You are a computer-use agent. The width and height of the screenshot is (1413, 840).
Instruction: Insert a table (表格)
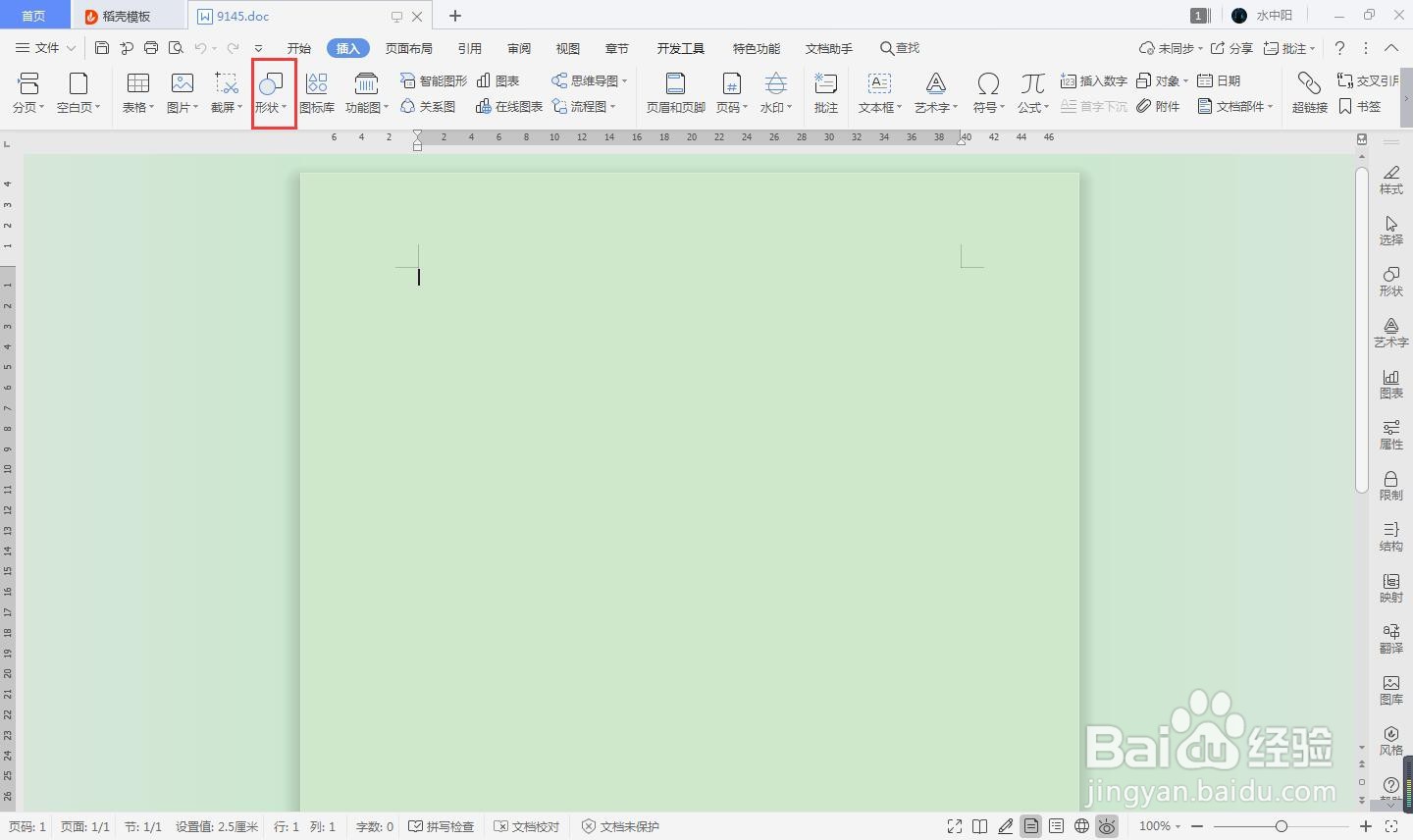coord(138,93)
